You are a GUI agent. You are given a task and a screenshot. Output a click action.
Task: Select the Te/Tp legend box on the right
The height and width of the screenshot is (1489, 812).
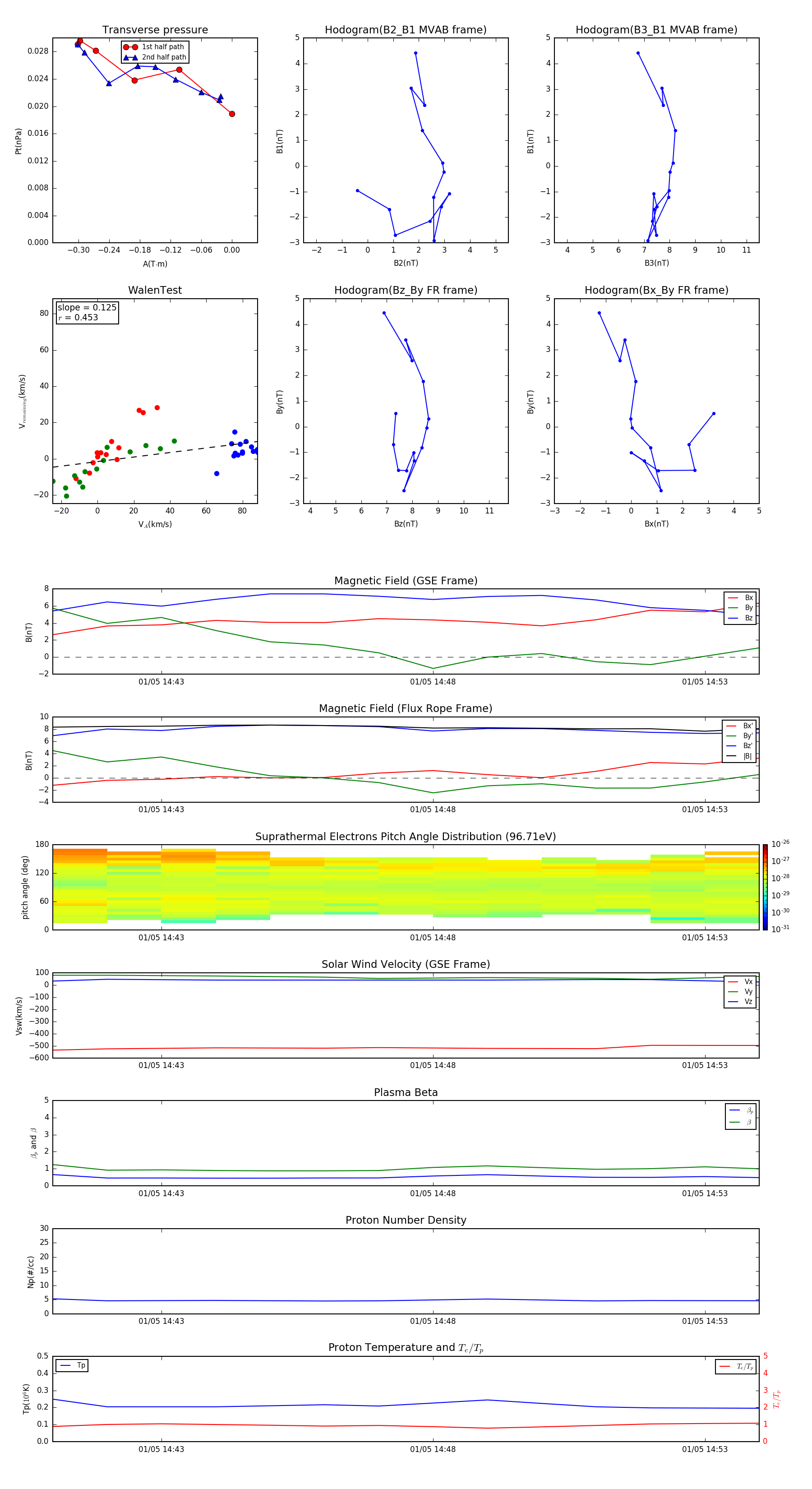click(x=735, y=1366)
